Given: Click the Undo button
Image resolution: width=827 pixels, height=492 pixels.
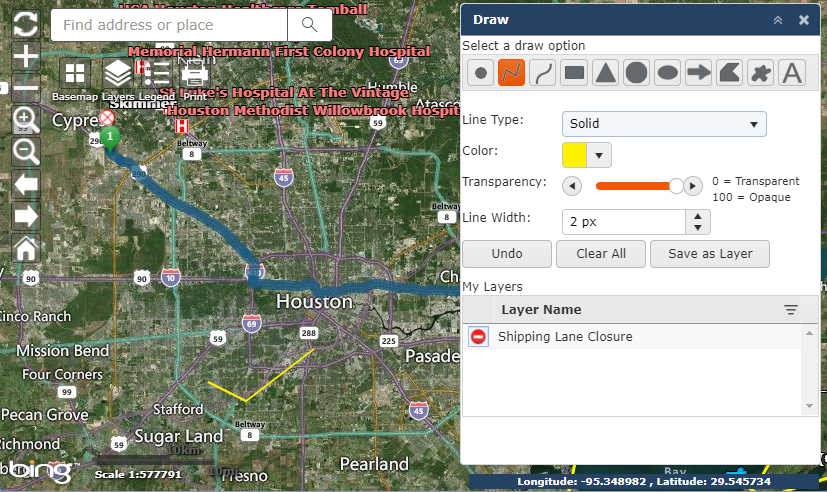Looking at the screenshot, I should pyautogui.click(x=507, y=254).
